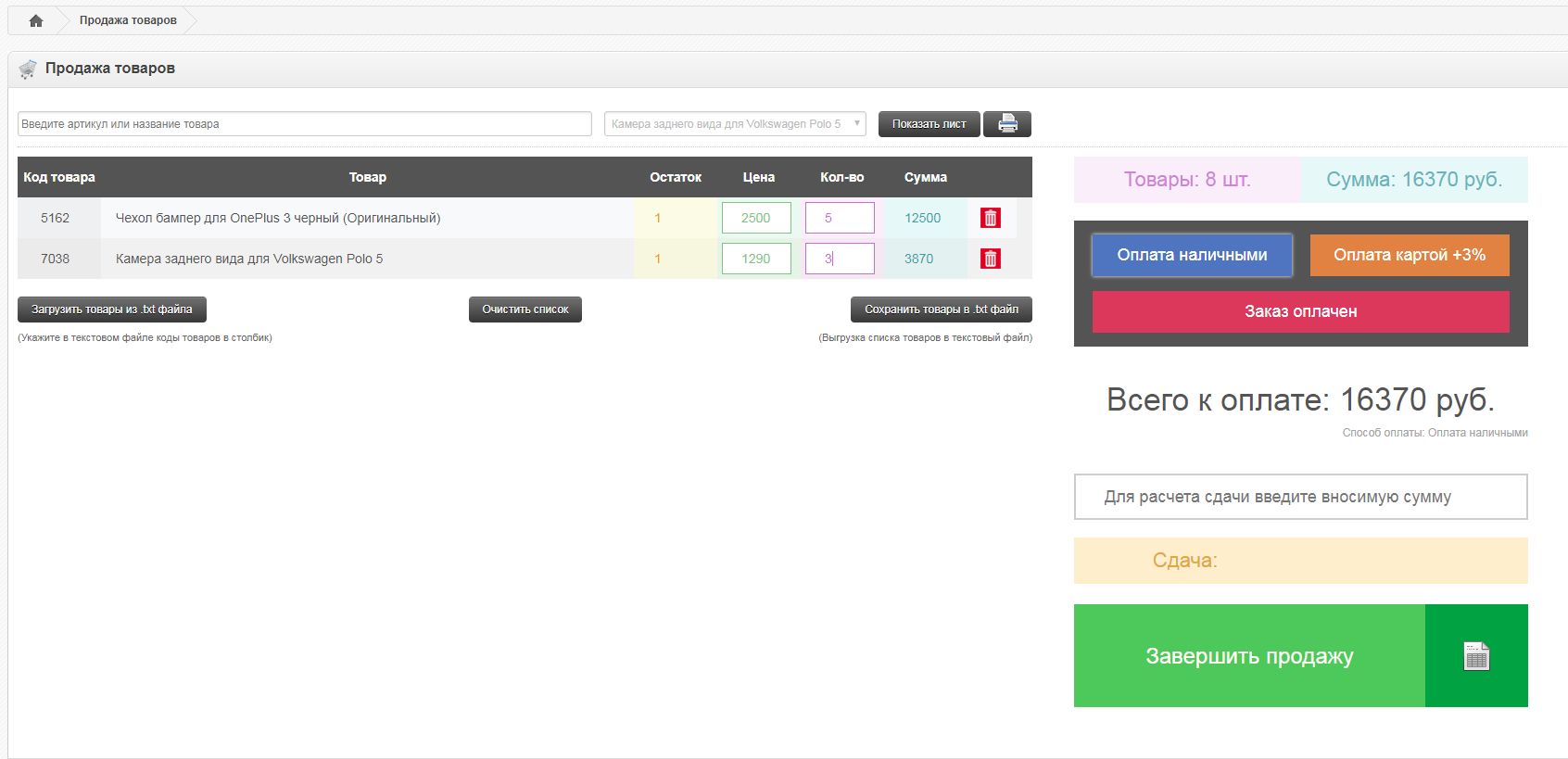Click the price field showing 2500
The width and height of the screenshot is (1568, 759).
[x=756, y=218]
